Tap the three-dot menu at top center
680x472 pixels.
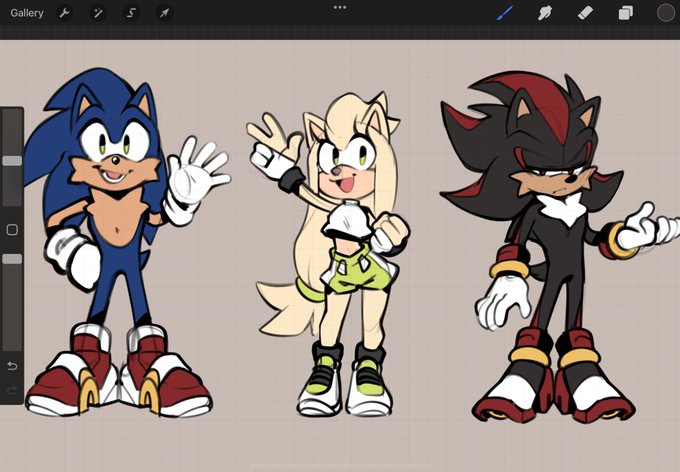[x=340, y=7]
